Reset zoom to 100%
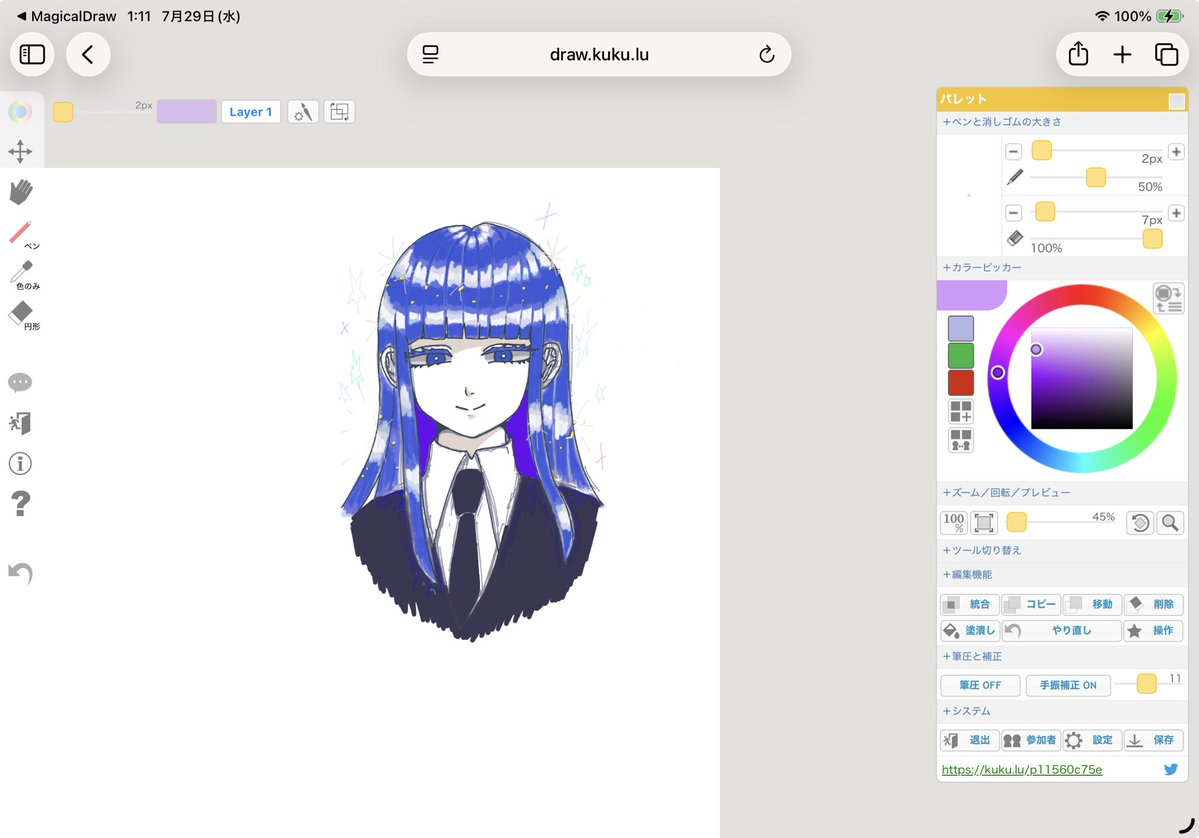Viewport: 1199px width, 838px height. [954, 522]
